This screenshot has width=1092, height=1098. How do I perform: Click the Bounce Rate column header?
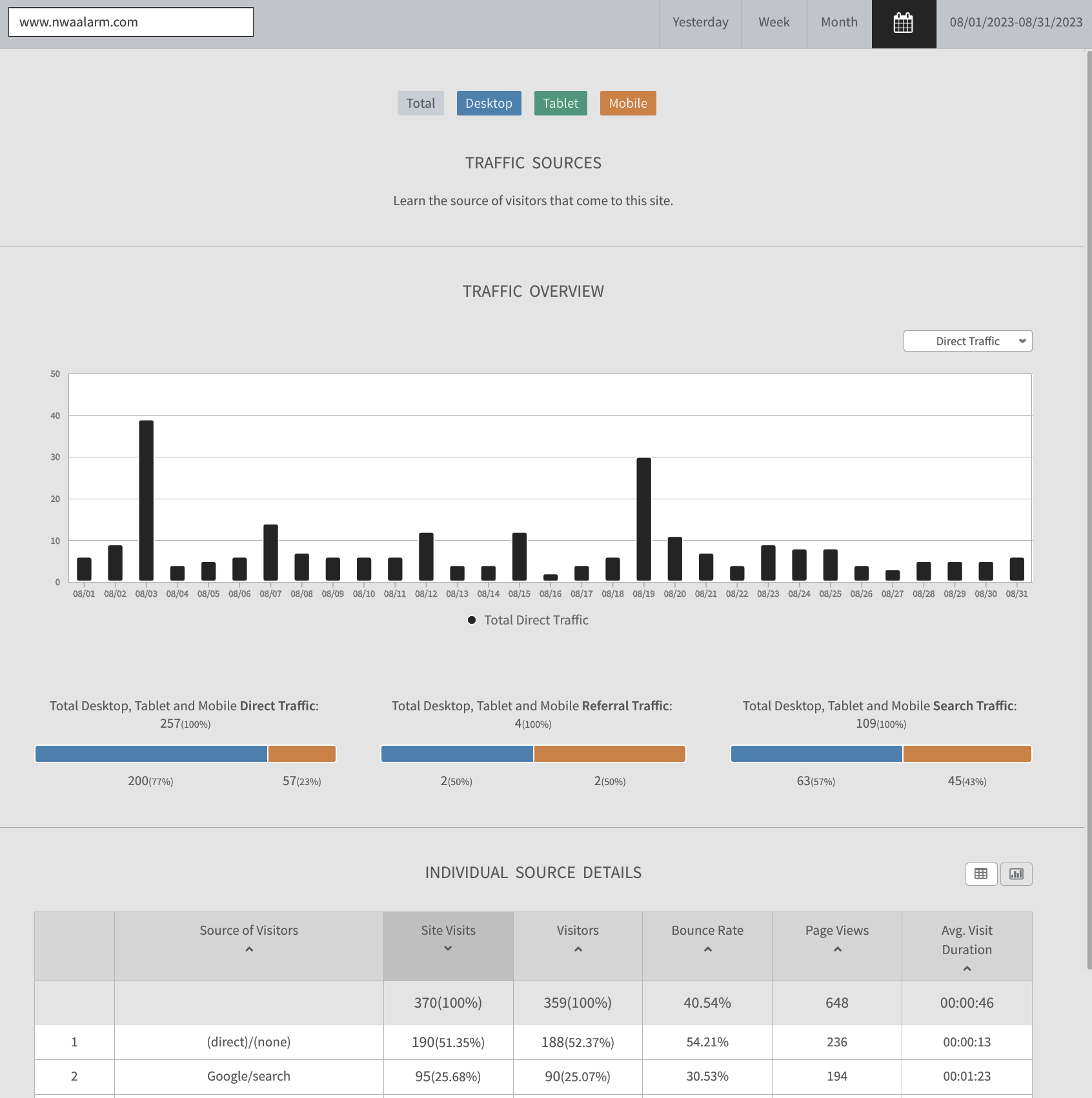point(707,946)
